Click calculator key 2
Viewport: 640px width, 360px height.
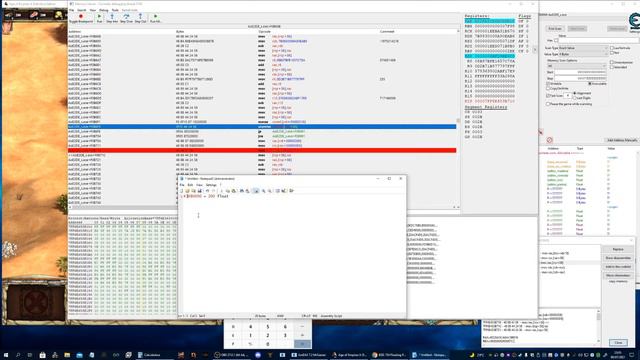268,335
